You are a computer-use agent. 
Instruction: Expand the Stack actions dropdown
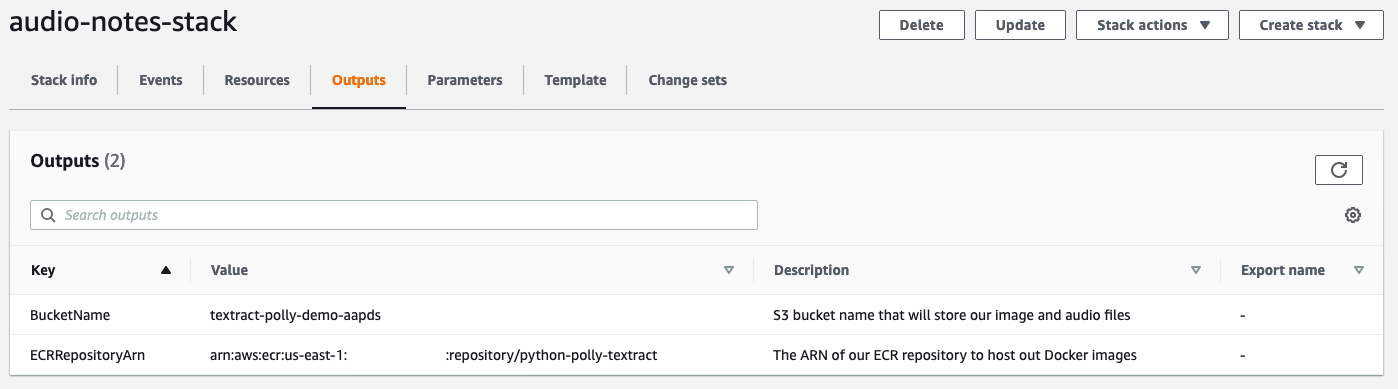pos(1152,25)
